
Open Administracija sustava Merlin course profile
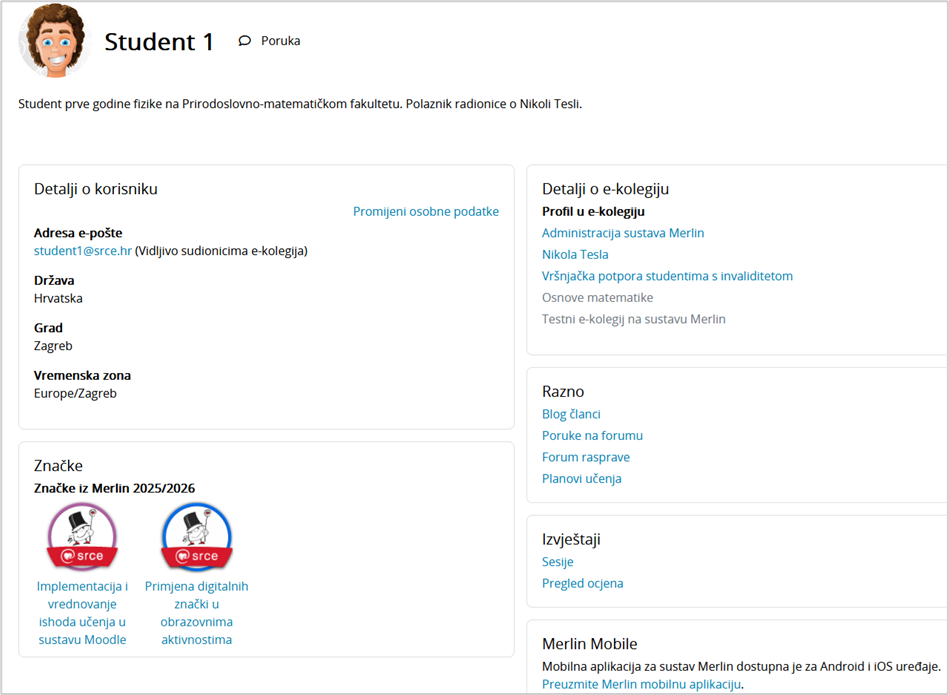623,233
